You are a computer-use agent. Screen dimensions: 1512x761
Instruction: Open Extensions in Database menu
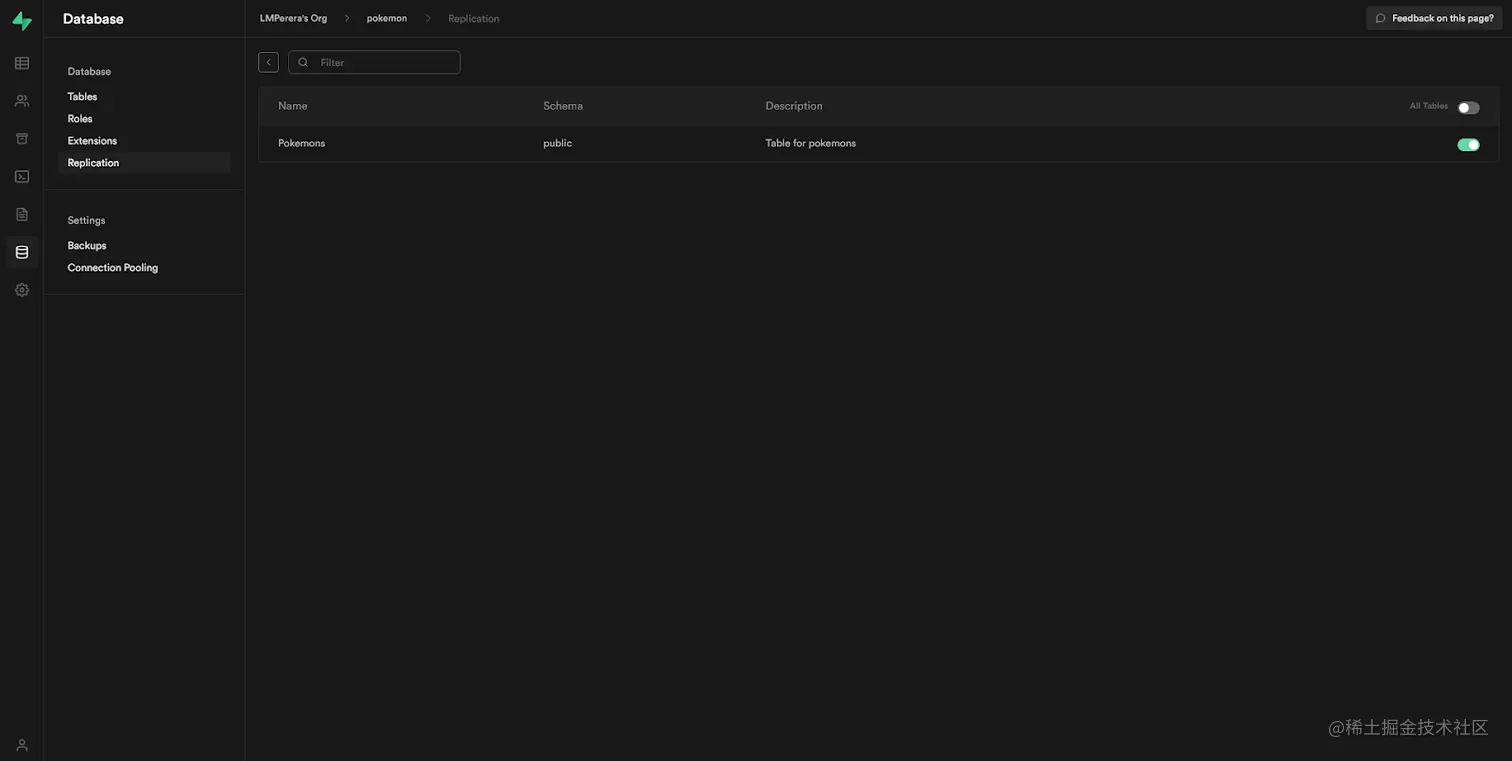point(92,141)
